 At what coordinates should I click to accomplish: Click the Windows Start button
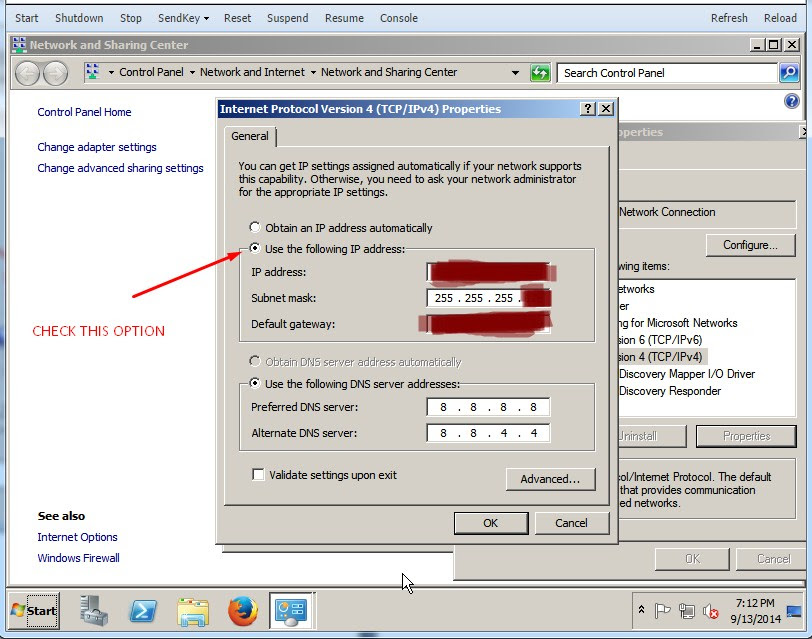click(x=34, y=611)
